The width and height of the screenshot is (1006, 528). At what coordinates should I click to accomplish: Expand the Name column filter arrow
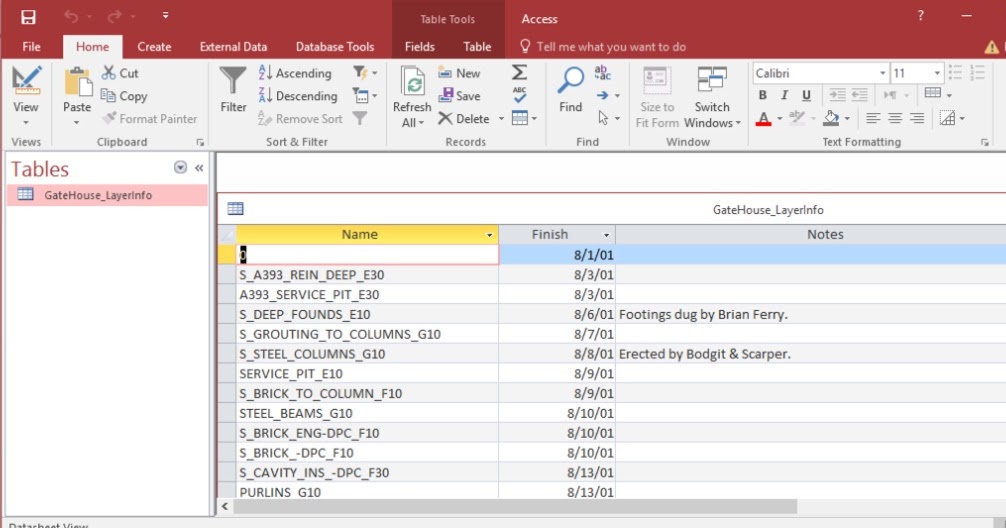(489, 235)
